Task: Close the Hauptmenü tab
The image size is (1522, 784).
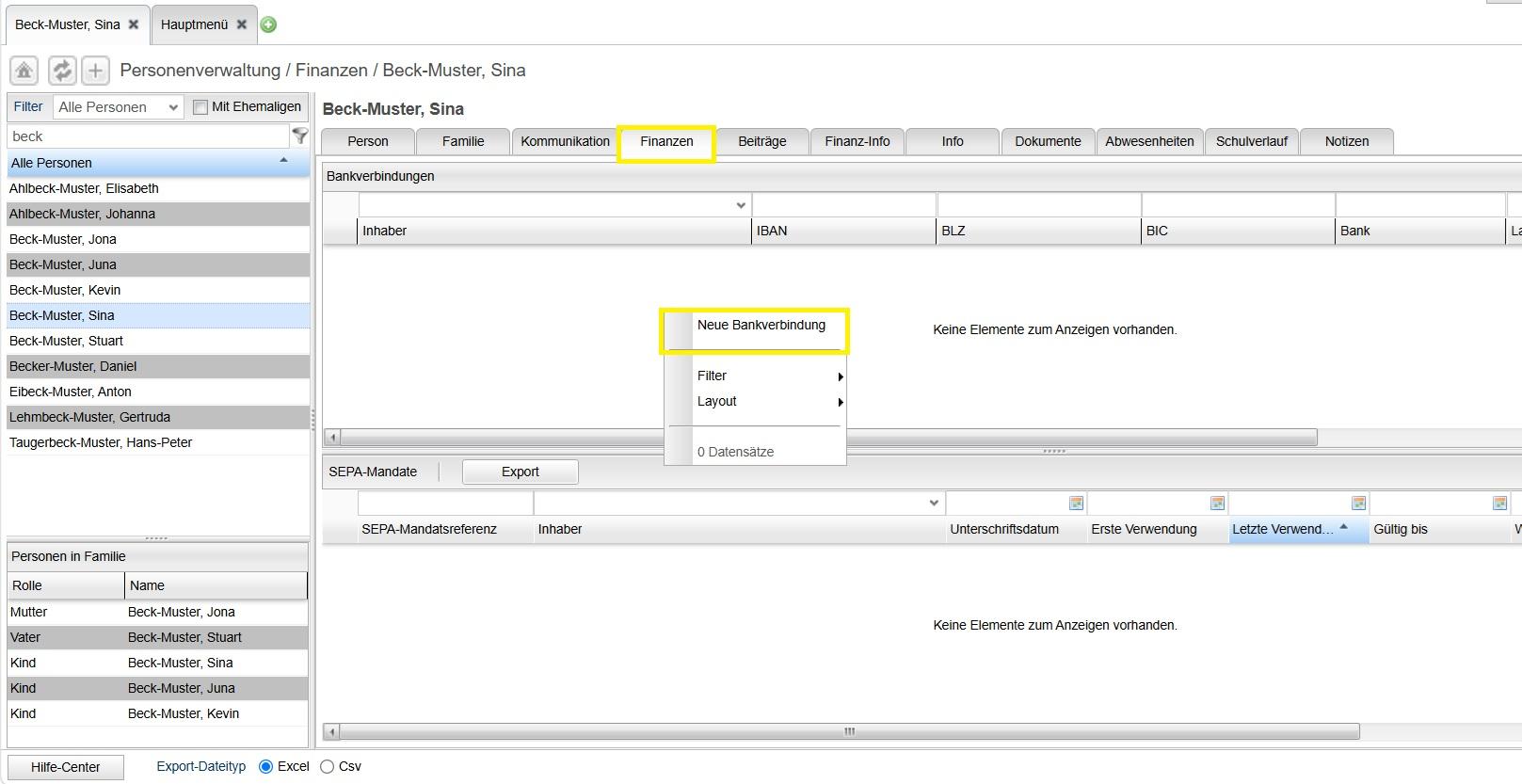Action: [242, 24]
